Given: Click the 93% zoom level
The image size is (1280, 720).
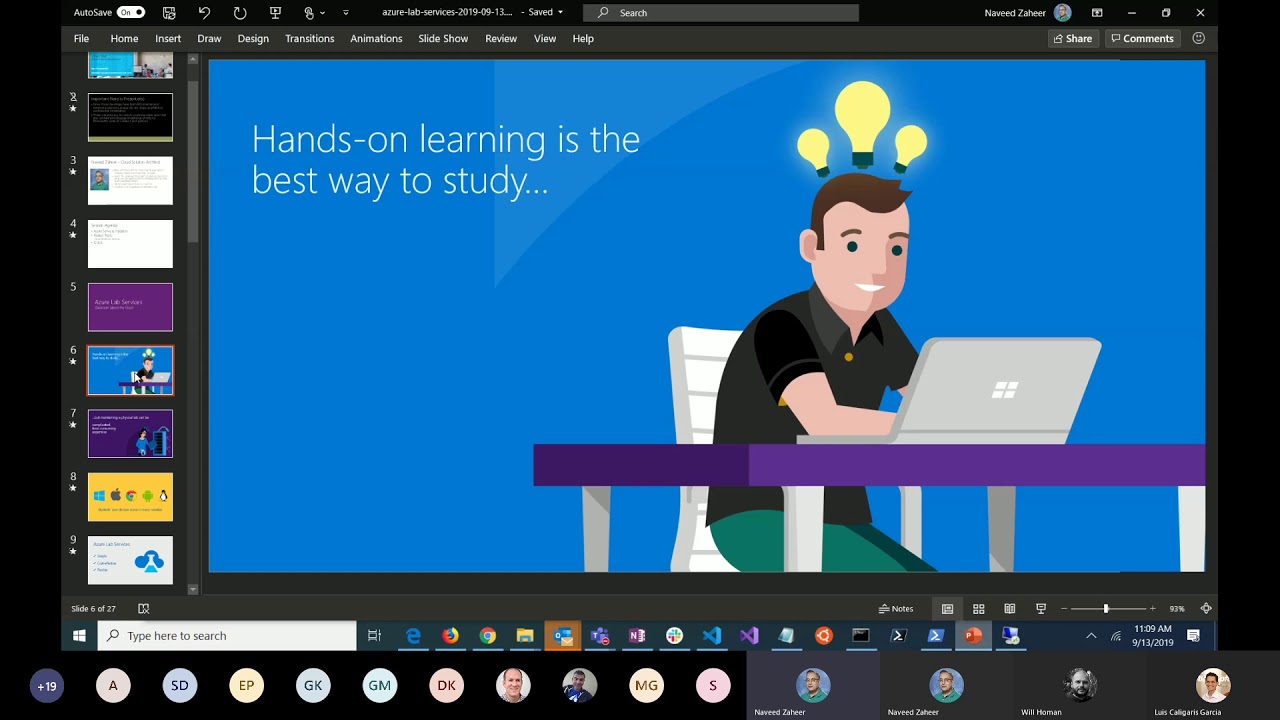Looking at the screenshot, I should [x=1177, y=608].
